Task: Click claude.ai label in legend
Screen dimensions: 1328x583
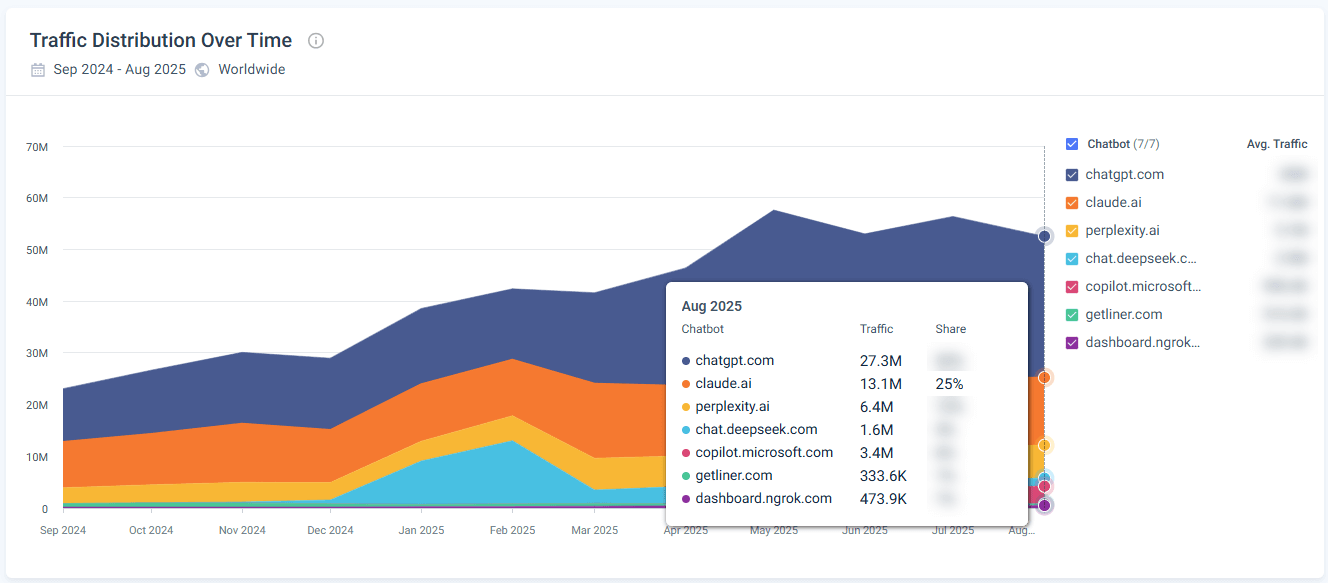Action: coord(1113,203)
